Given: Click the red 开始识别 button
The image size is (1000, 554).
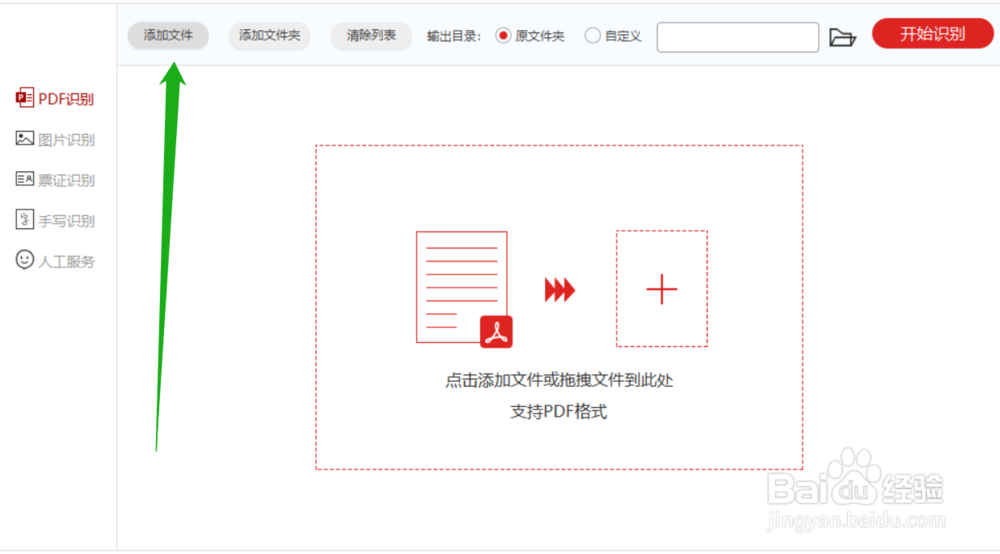Looking at the screenshot, I should [932, 34].
